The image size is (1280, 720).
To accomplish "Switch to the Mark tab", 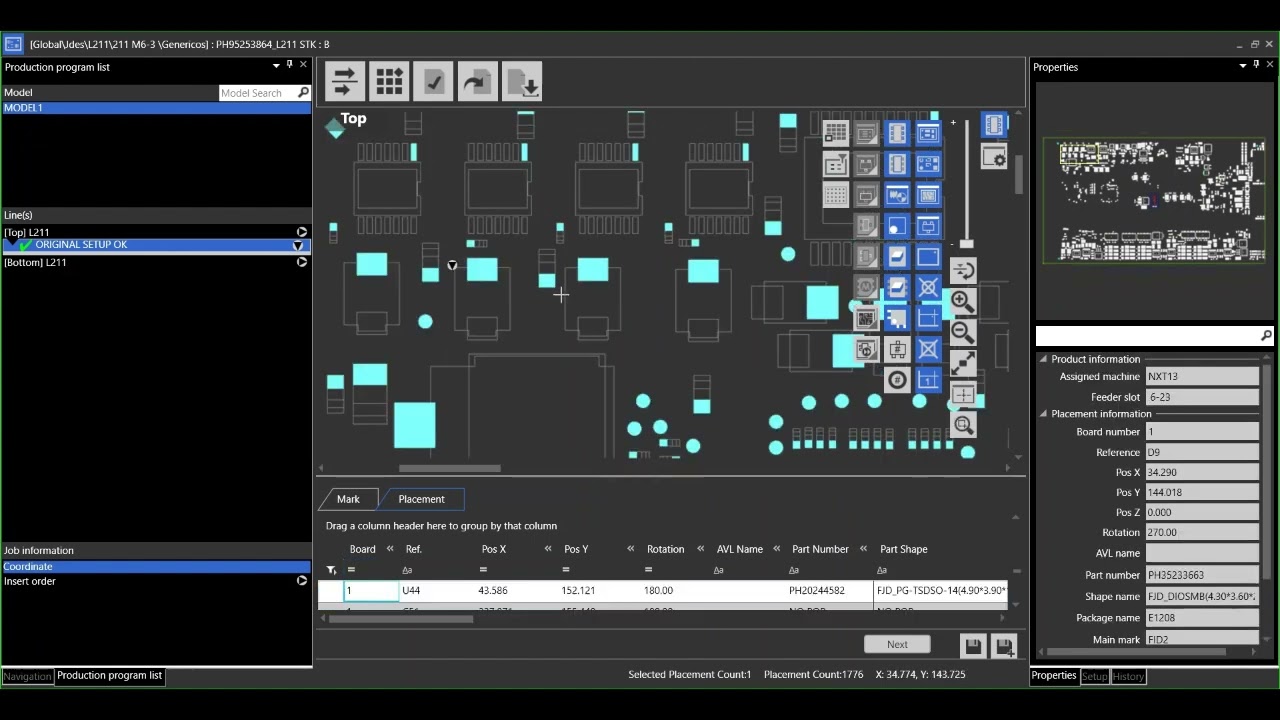I will click(348, 499).
